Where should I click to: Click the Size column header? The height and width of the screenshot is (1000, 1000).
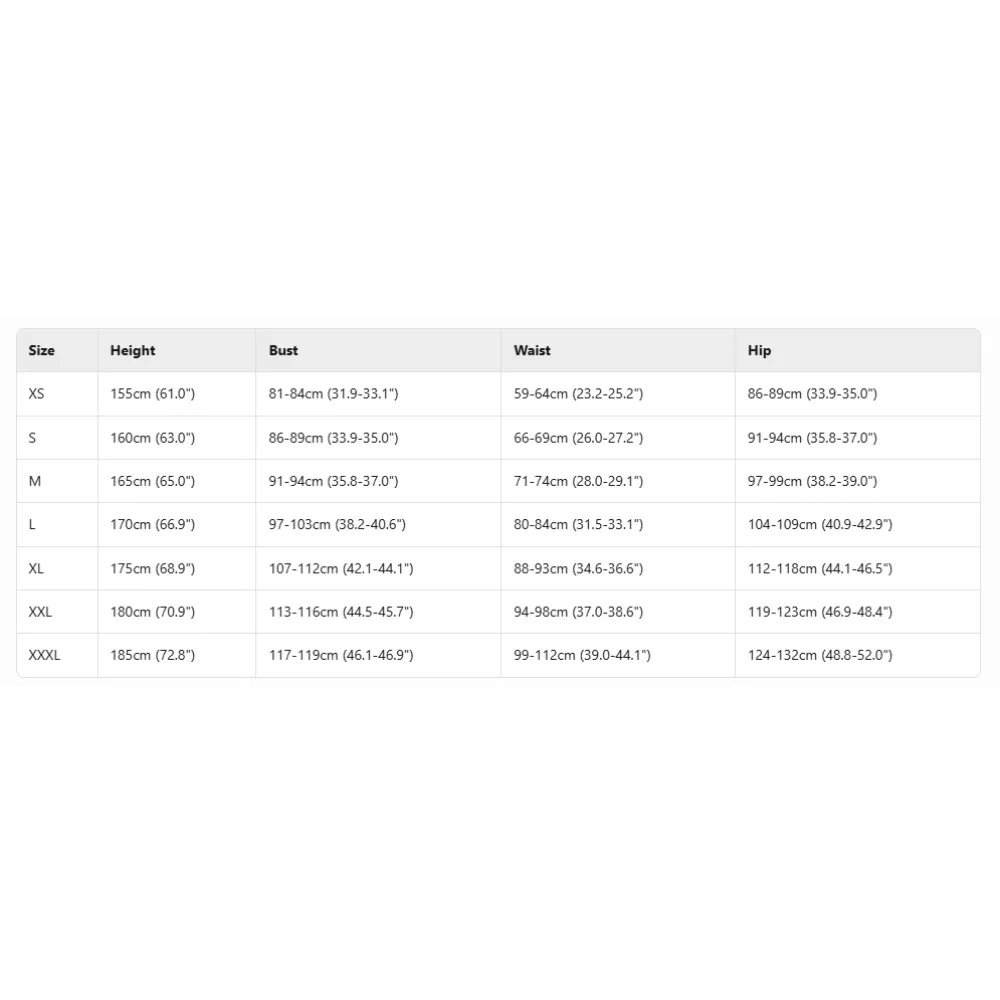pyautogui.click(x=42, y=351)
